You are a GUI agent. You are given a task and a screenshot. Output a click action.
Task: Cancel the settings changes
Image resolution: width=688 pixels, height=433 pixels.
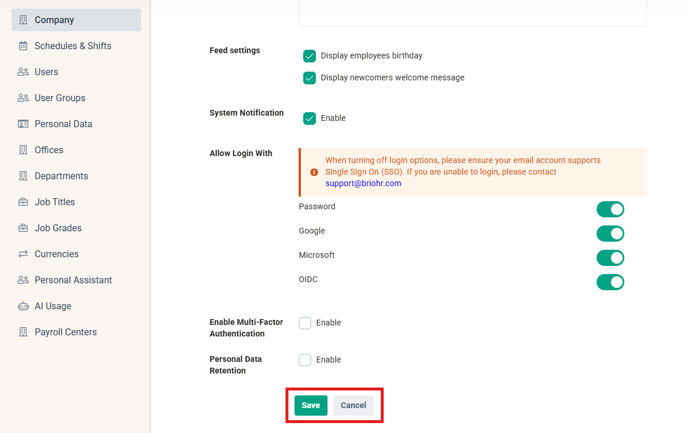353,405
